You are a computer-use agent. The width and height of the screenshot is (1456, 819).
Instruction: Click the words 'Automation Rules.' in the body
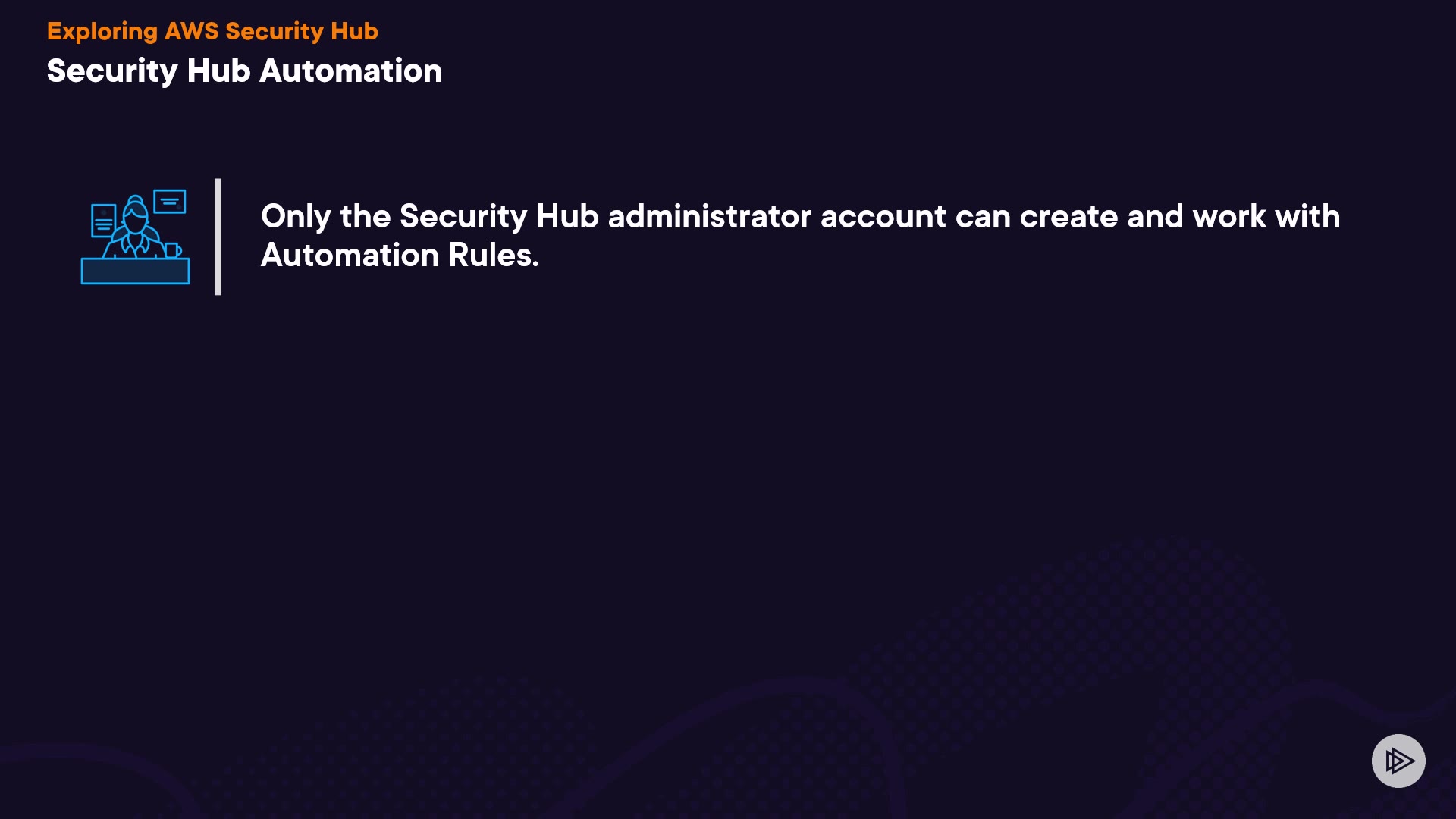400,255
